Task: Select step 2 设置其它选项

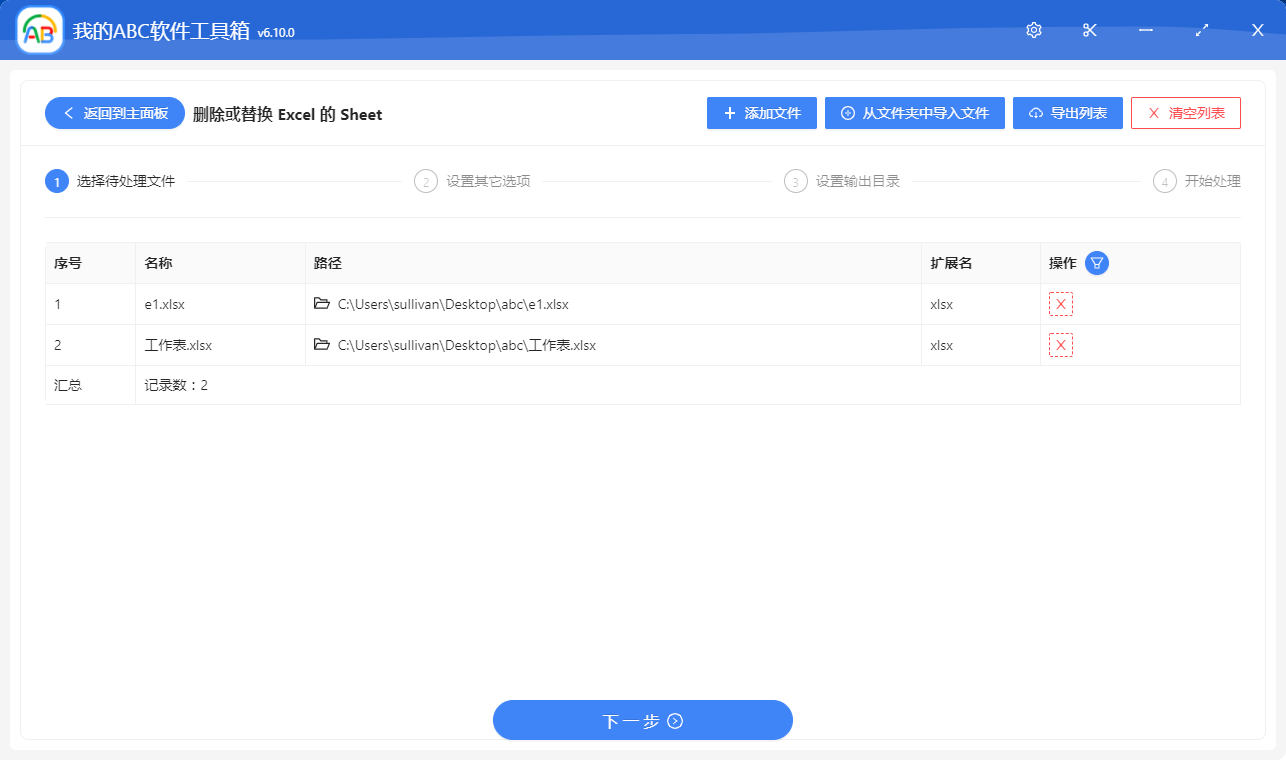Action: coord(472,181)
